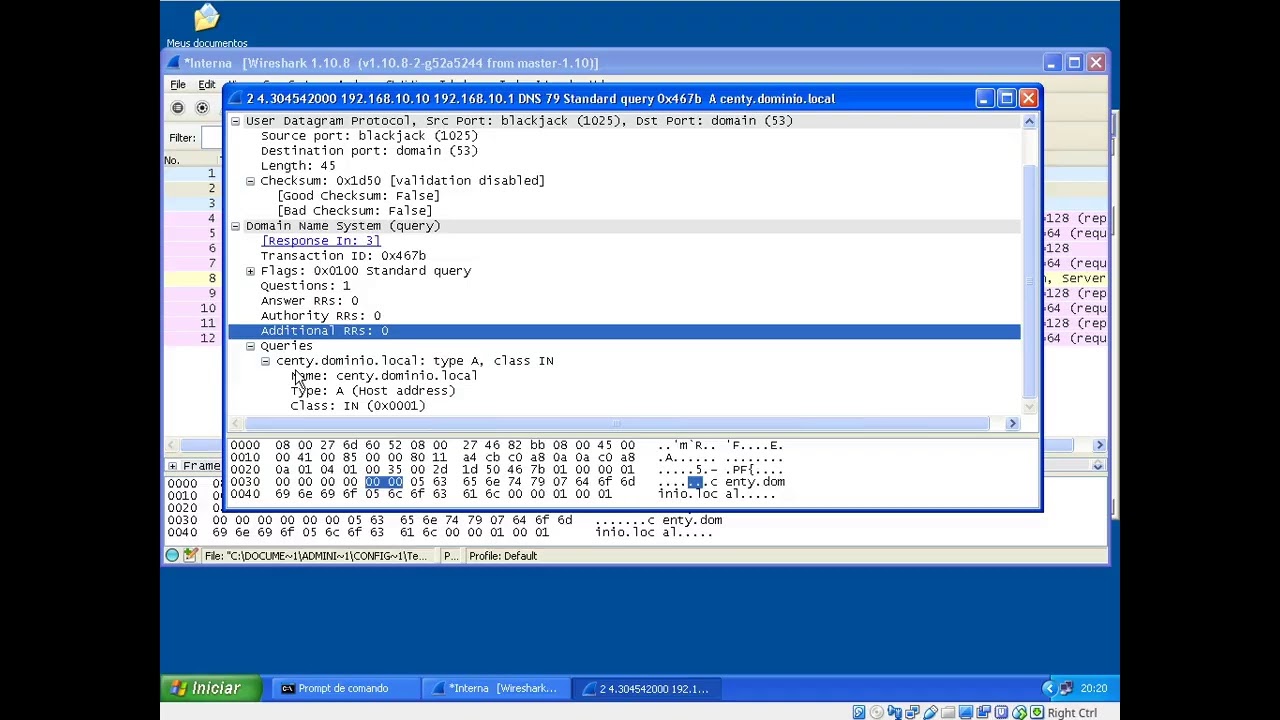The image size is (1280, 720).
Task: Click the packet detail taskbar button
Action: [645, 688]
